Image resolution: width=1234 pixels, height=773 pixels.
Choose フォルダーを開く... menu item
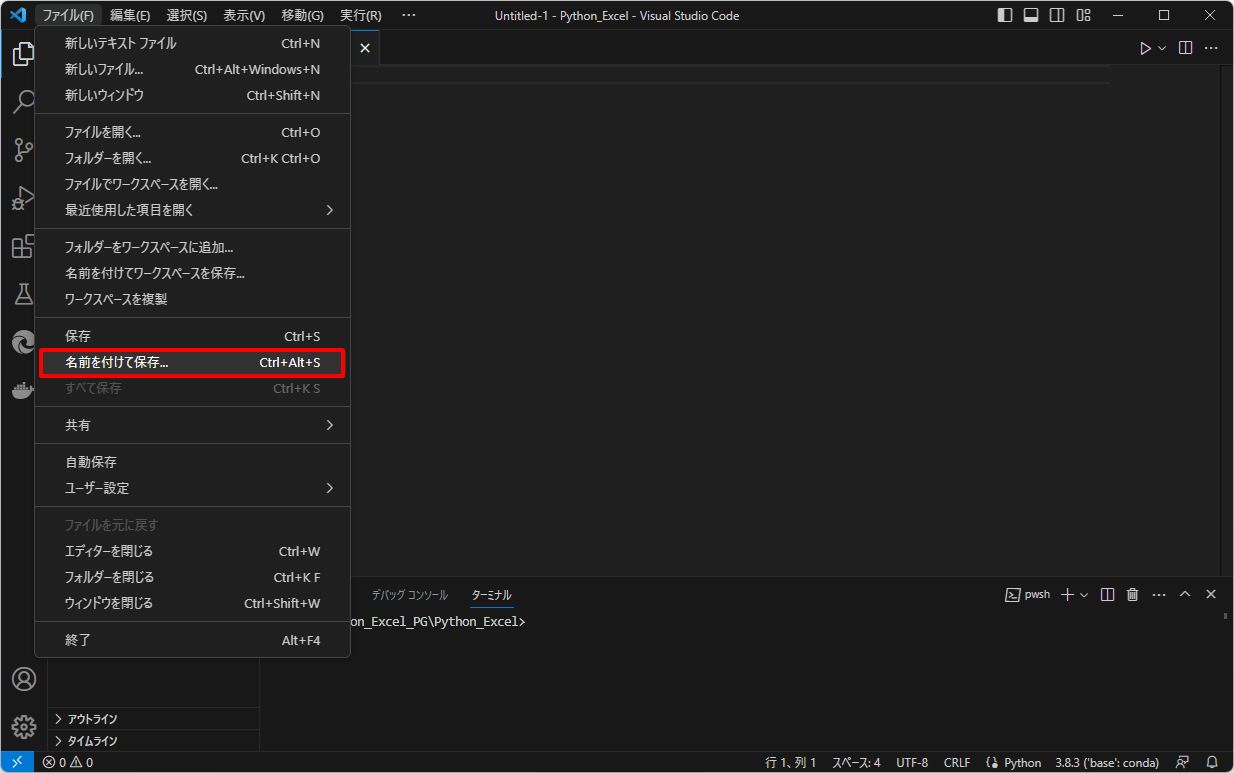(192, 158)
